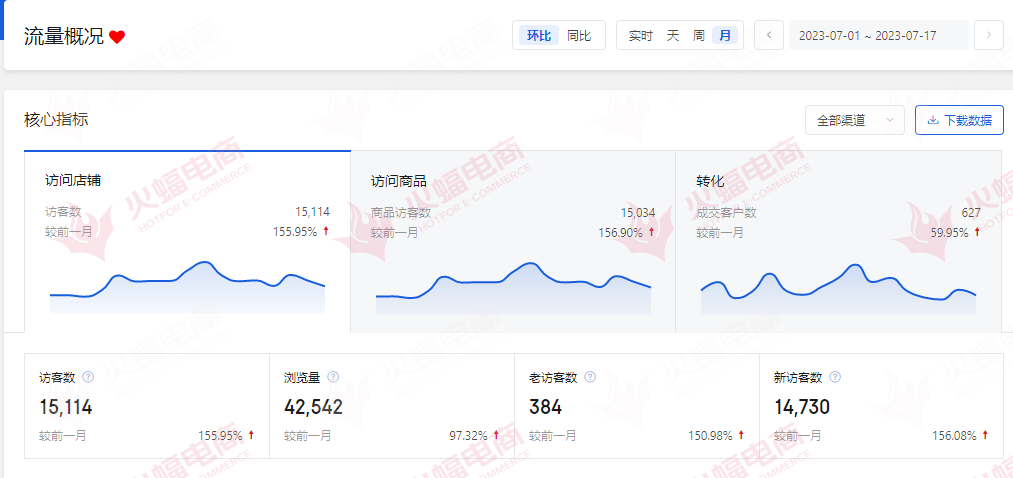Open the 全部渠道 channel dropdown
Image resolution: width=1013 pixels, height=478 pixels.
tap(854, 120)
